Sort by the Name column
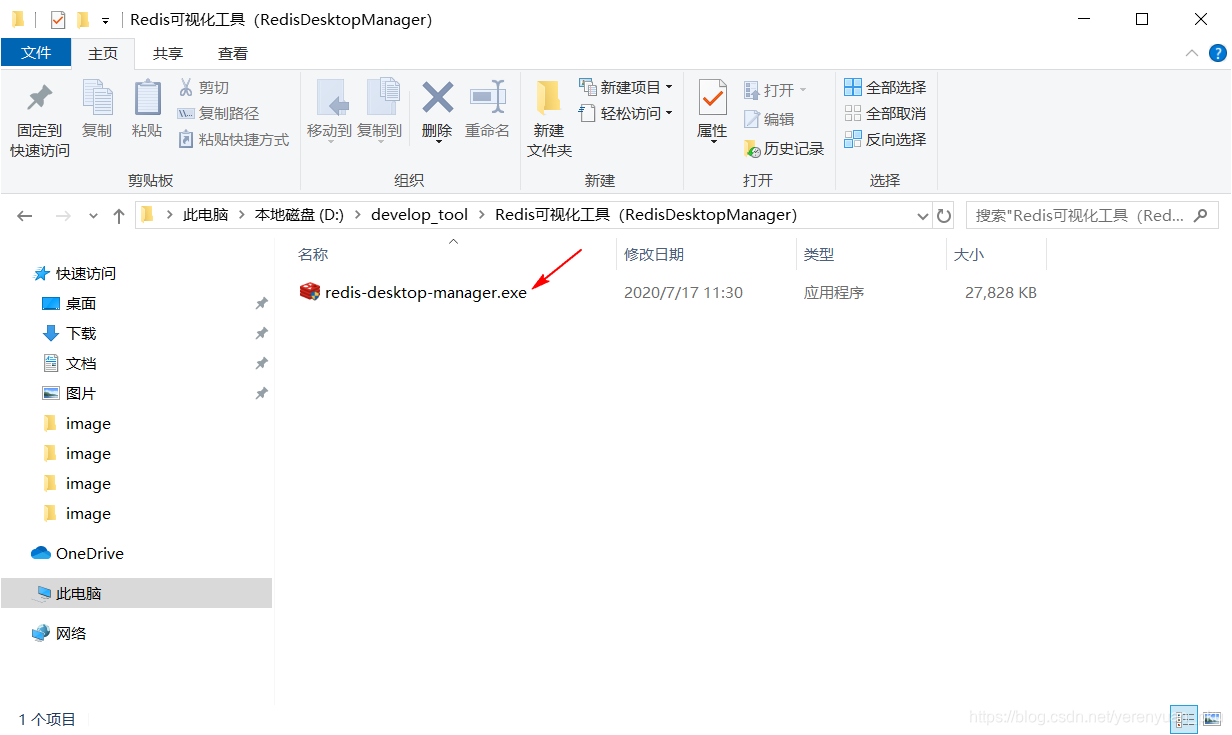 313,255
